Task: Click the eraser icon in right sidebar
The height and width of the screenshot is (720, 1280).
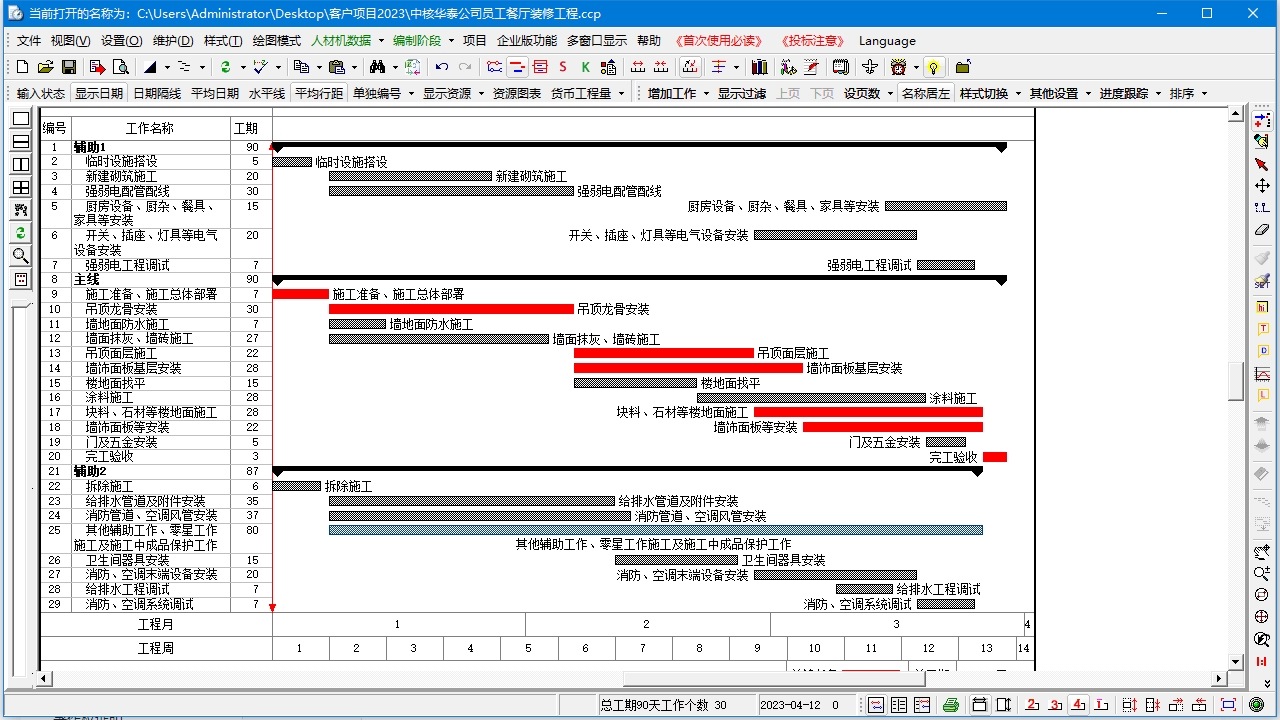Action: pyautogui.click(x=1262, y=228)
